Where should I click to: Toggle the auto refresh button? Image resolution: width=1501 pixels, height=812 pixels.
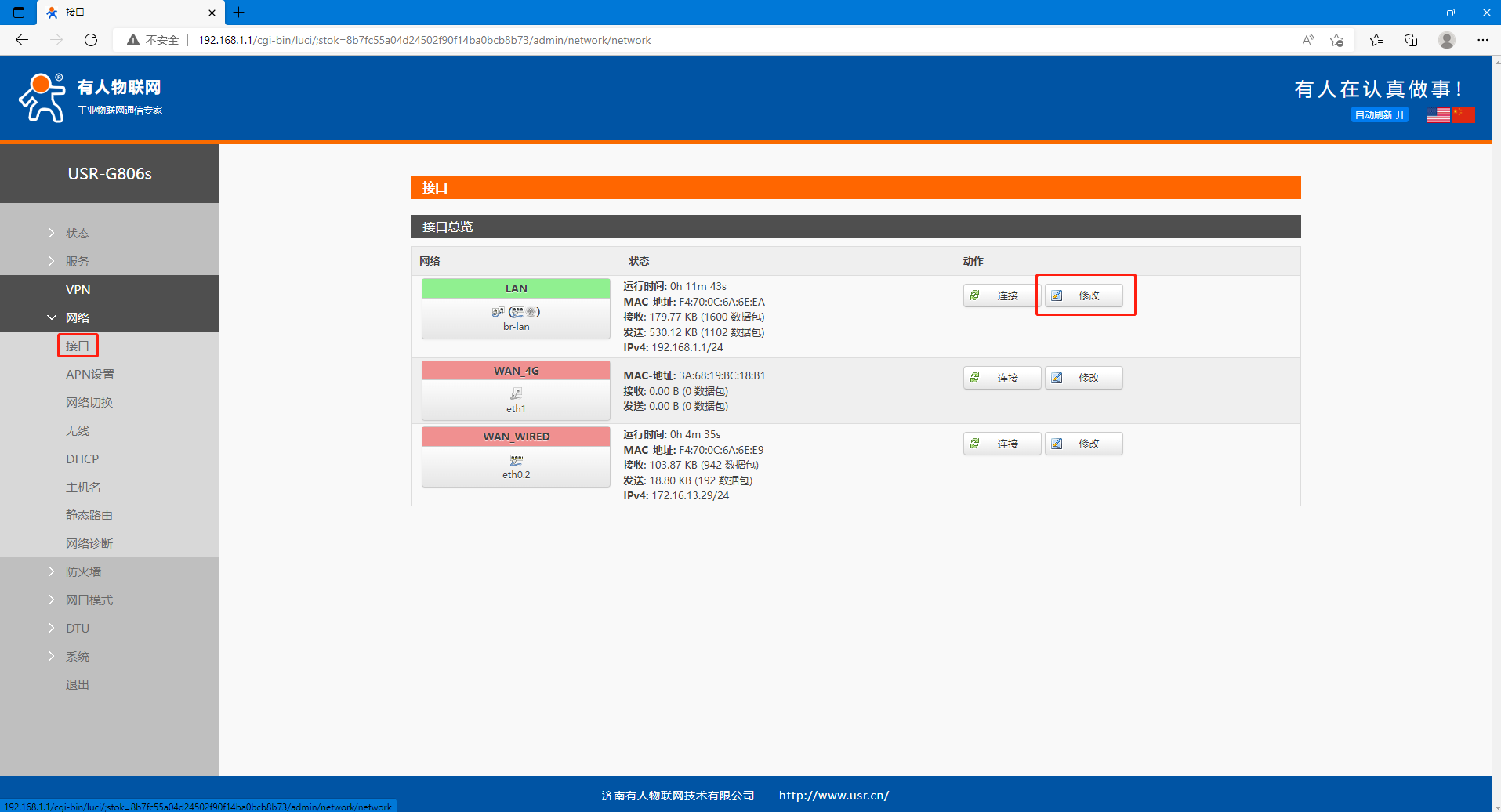coord(1380,115)
